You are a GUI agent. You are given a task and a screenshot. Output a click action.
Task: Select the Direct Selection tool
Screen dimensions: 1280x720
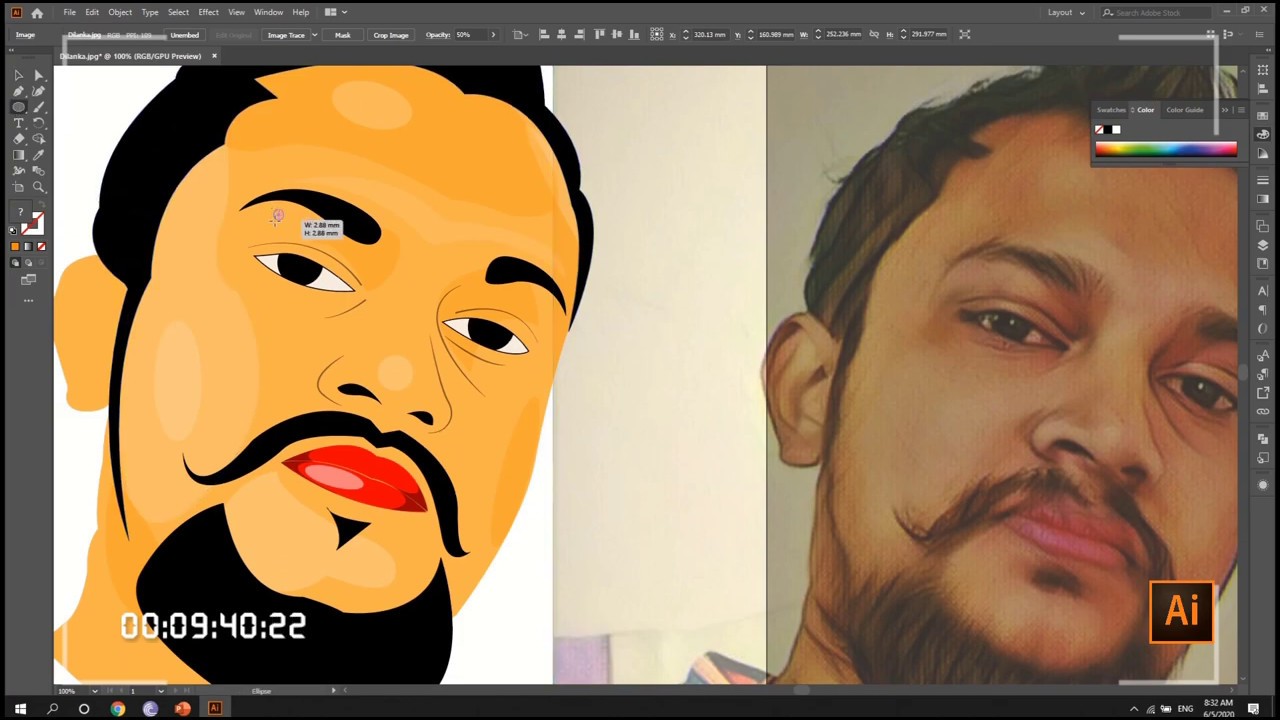pos(39,75)
